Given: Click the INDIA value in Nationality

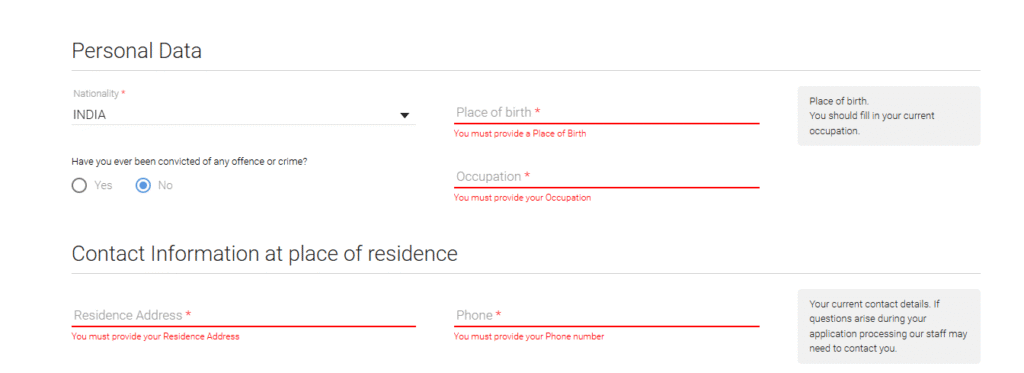Looking at the screenshot, I should pos(89,116).
